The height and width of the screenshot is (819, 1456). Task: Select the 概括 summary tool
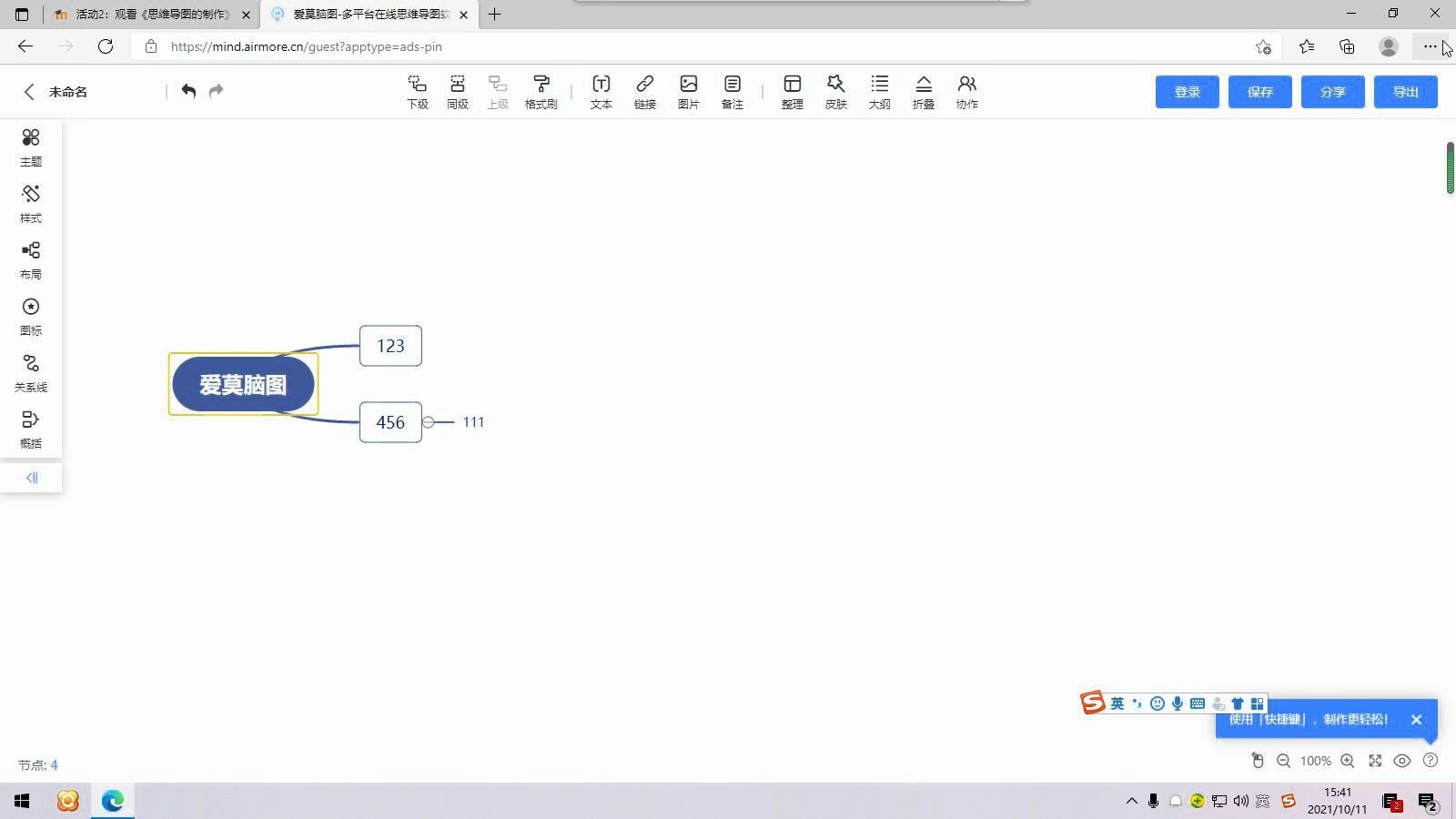click(x=31, y=430)
